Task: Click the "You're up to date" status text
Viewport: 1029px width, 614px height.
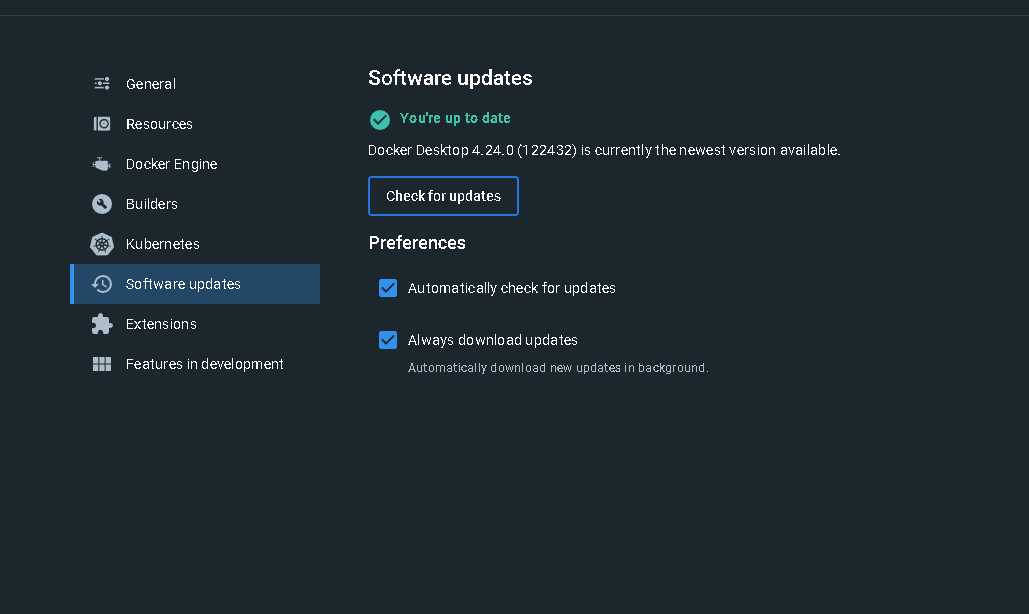Action: (x=455, y=118)
